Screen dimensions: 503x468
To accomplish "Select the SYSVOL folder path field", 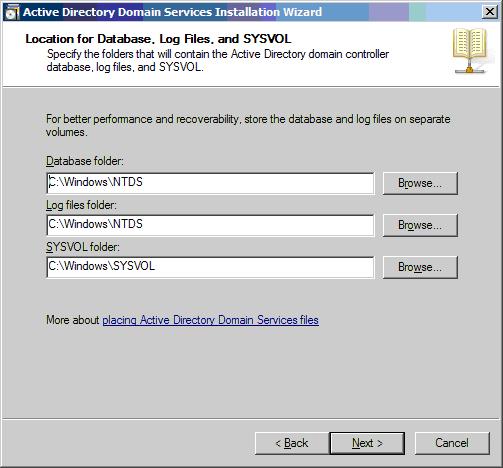I will pyautogui.click(x=210, y=267).
